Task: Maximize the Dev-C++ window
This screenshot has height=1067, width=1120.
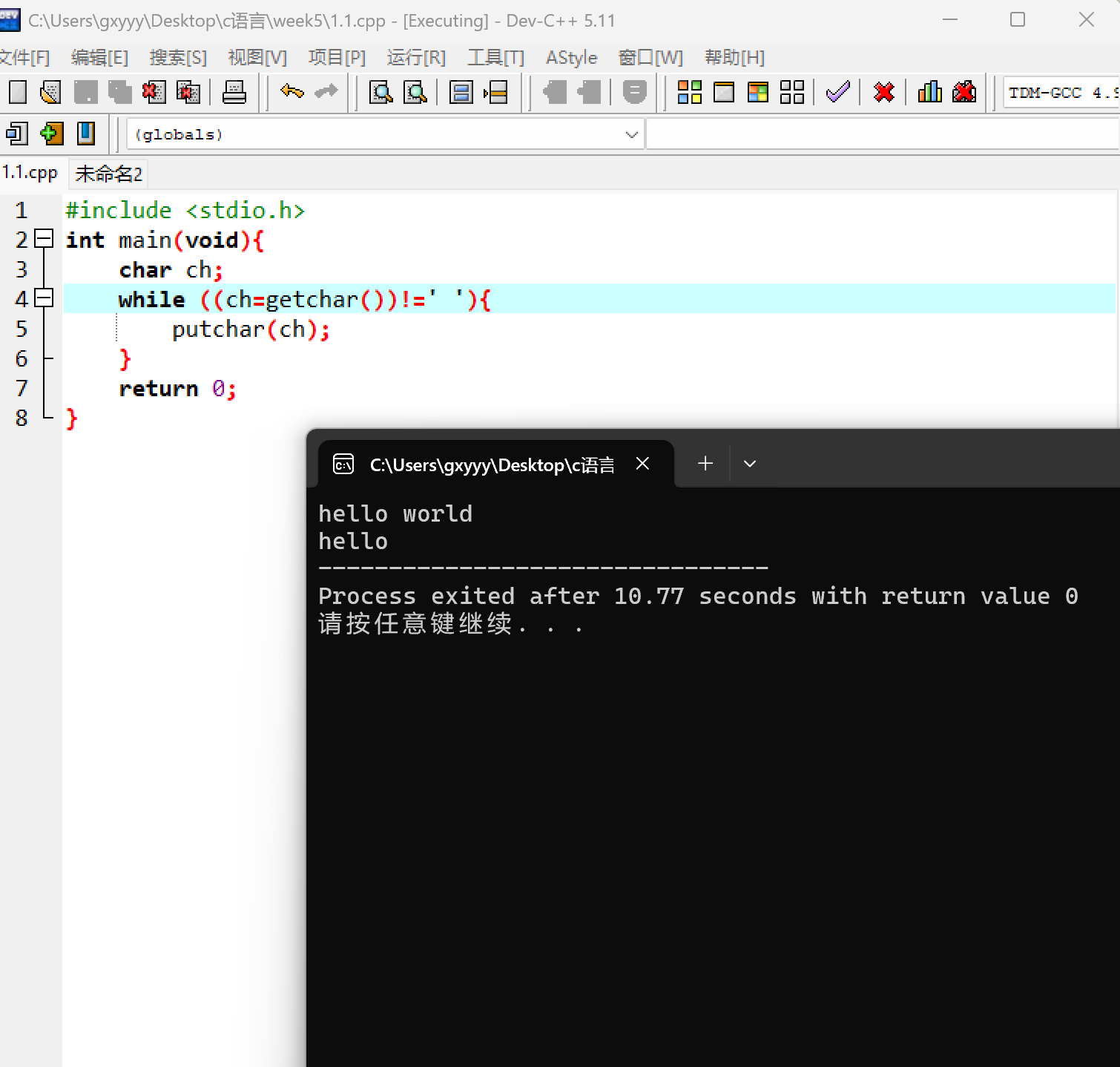Action: tap(1018, 20)
